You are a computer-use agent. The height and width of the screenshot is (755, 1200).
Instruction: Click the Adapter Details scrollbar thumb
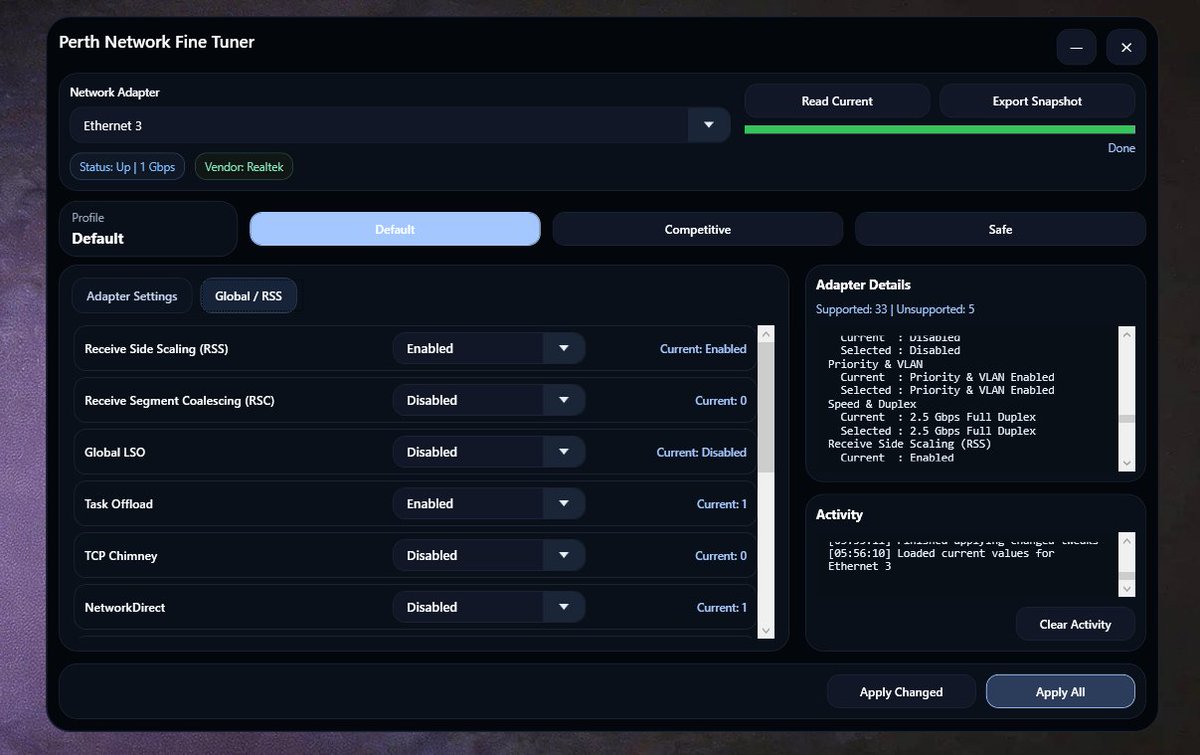coord(1127,420)
